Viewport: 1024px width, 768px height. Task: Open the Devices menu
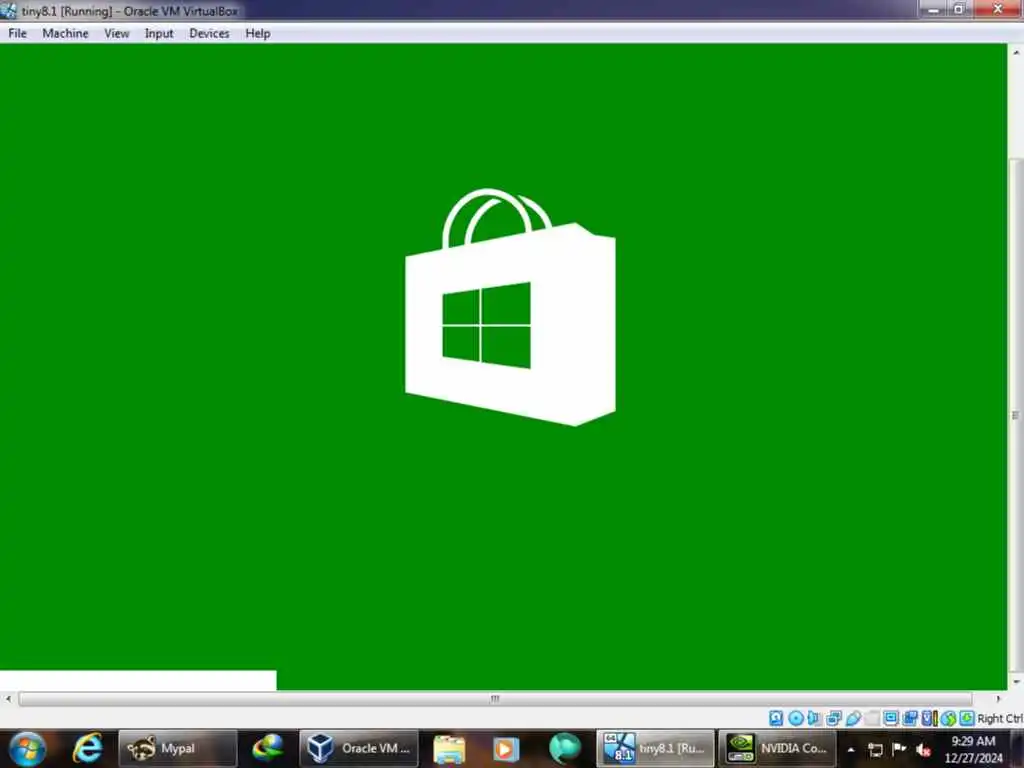pos(209,33)
